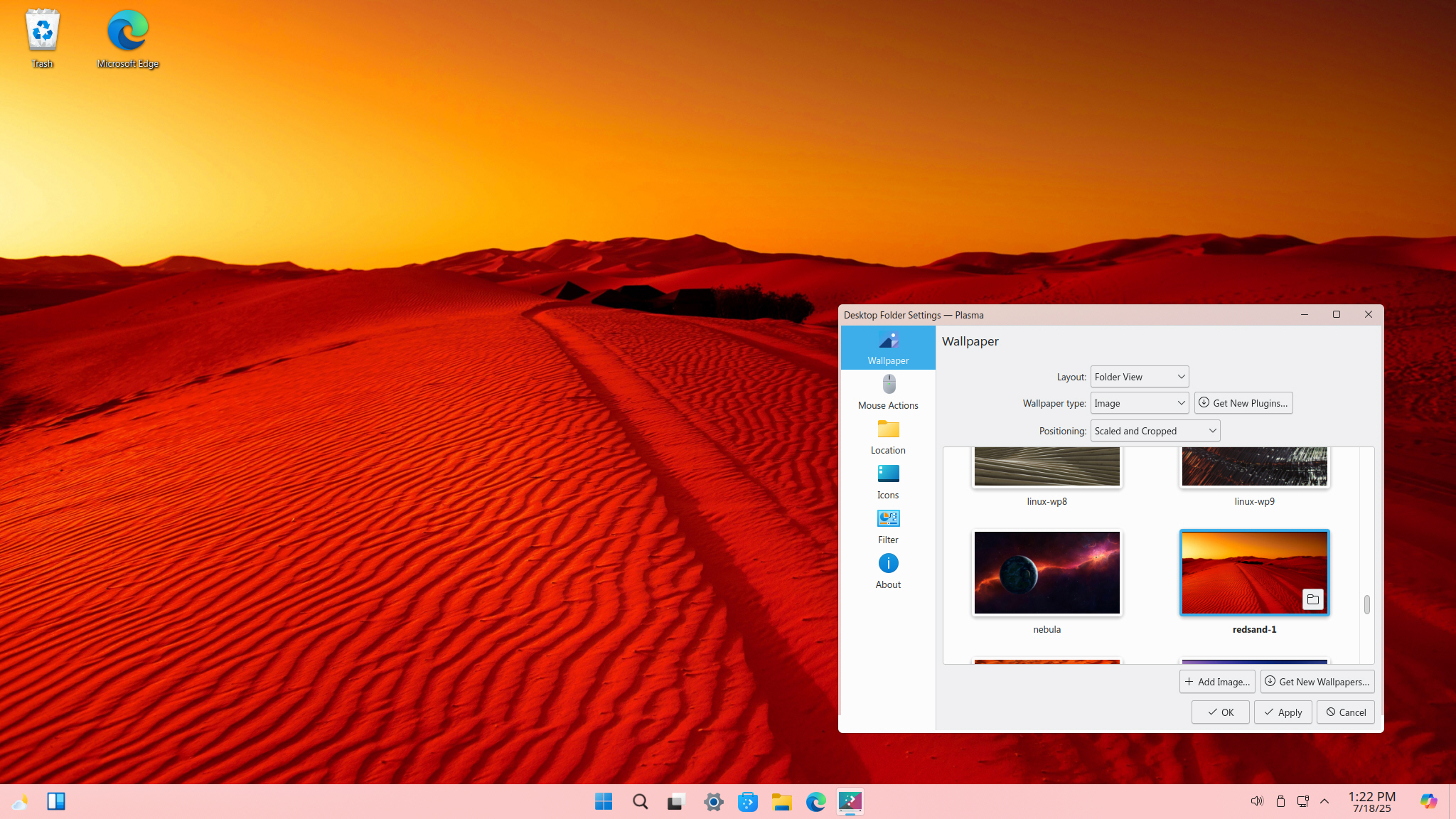Open the Trash from the desktop

tap(42, 31)
